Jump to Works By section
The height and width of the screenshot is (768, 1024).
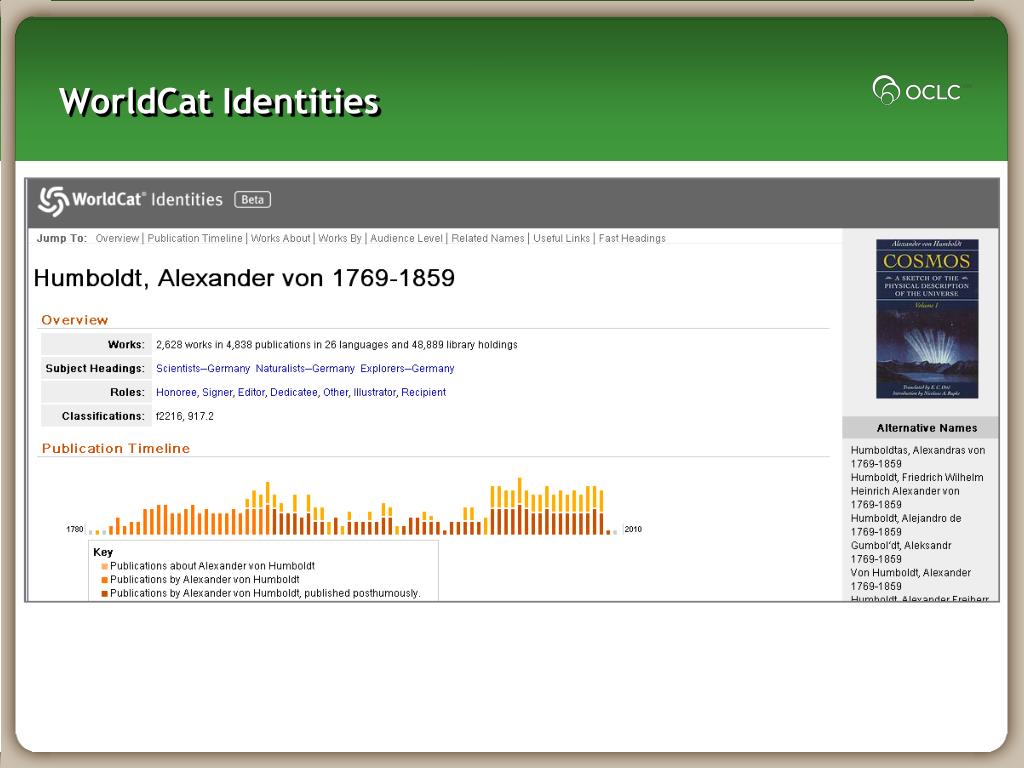340,238
